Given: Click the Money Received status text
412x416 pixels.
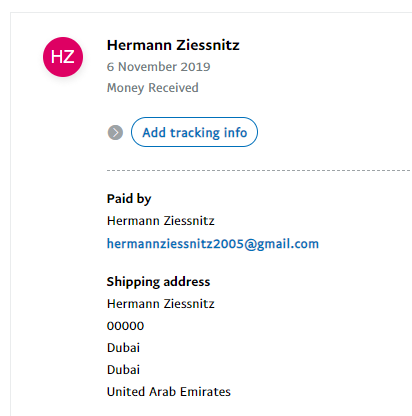Looking at the screenshot, I should coord(153,88).
